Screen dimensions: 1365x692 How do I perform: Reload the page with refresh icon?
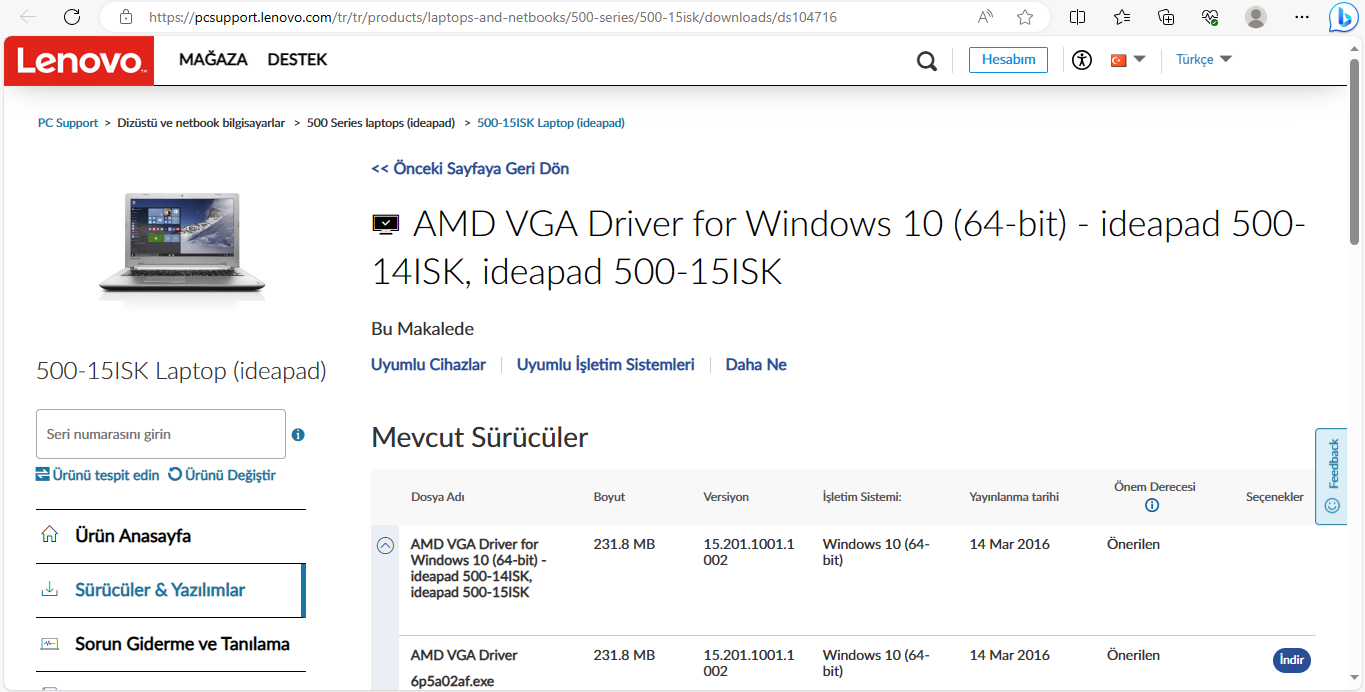click(x=72, y=17)
